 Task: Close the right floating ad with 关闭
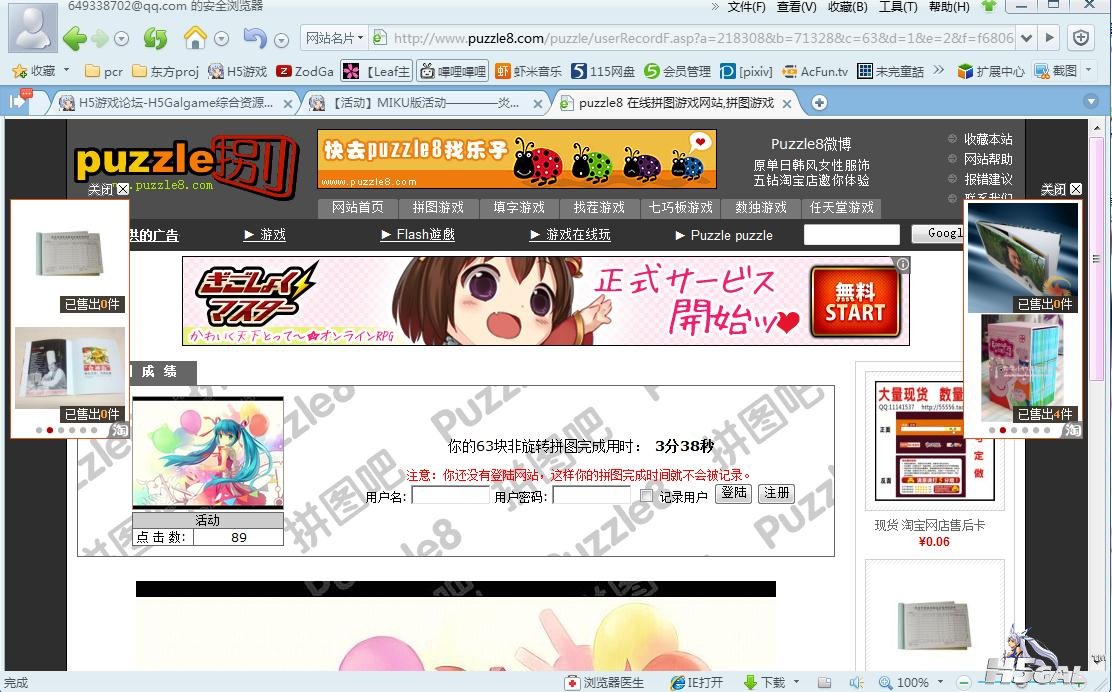(1061, 189)
